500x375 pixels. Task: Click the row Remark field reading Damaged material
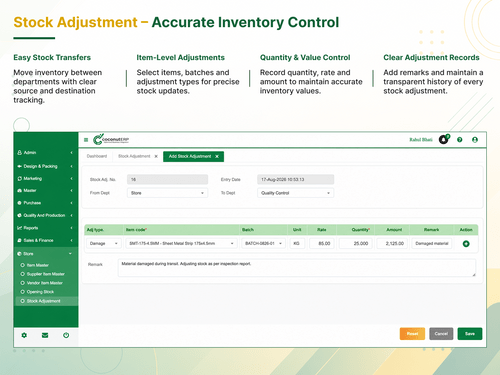(432, 244)
